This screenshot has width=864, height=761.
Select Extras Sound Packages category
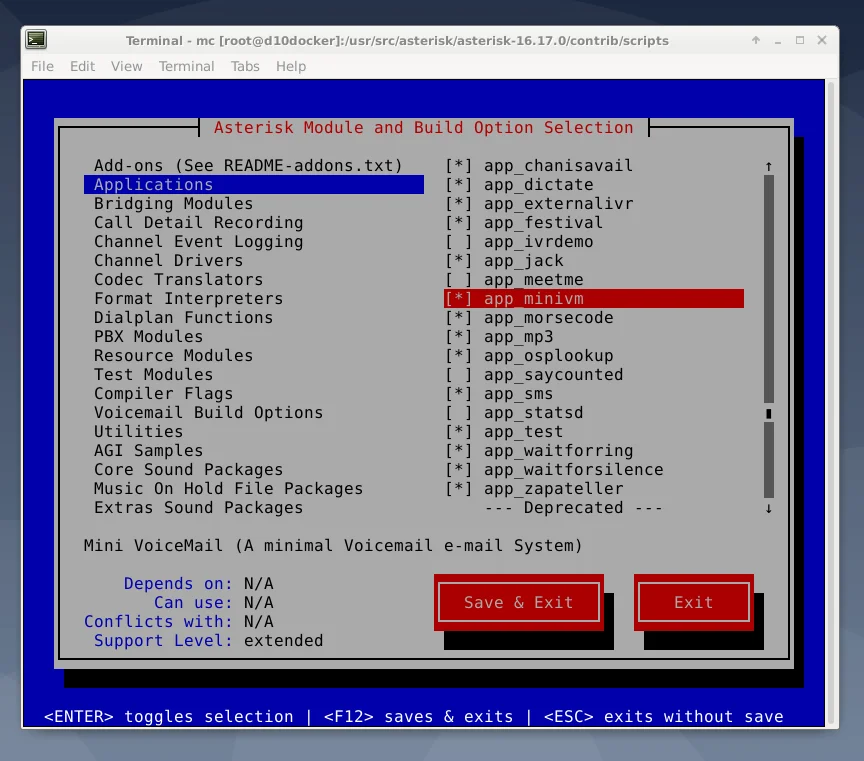coord(198,508)
